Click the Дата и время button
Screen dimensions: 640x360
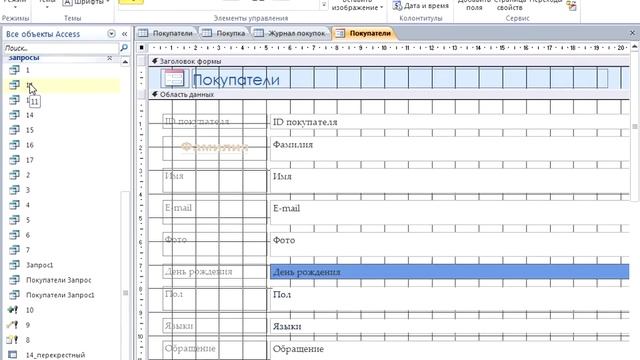pos(421,6)
